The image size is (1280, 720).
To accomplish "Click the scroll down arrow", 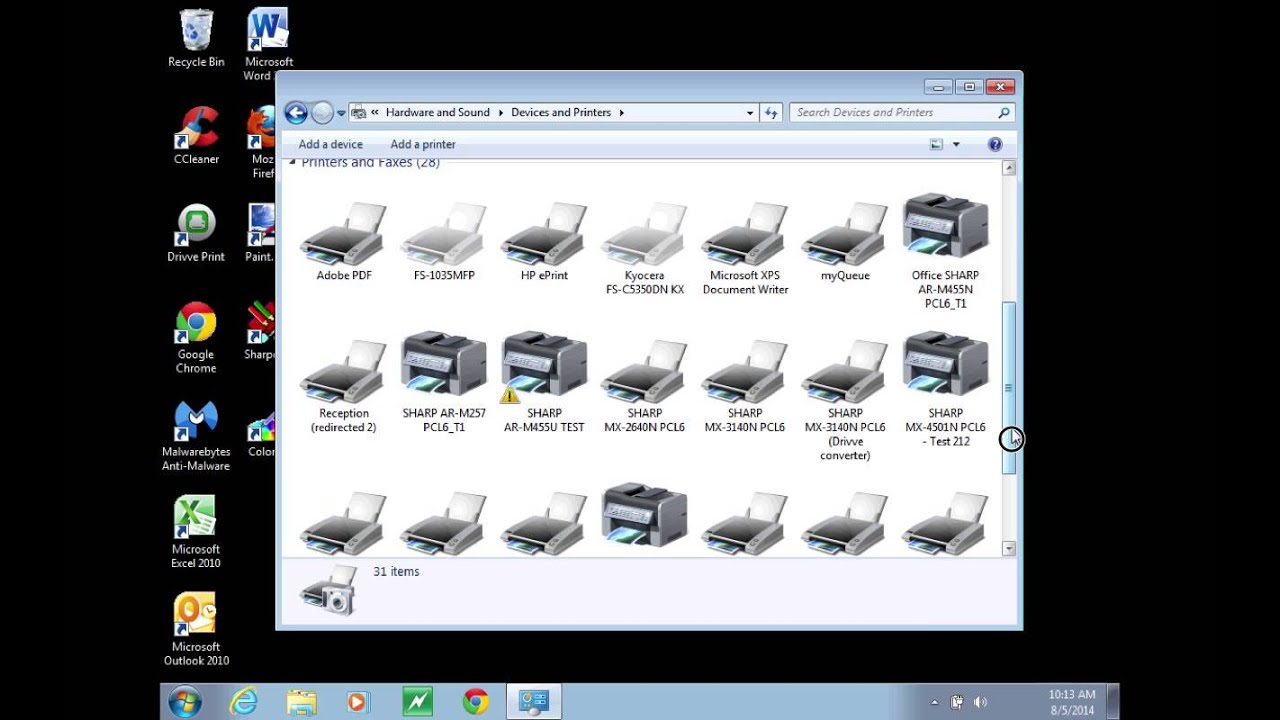I will 1009,548.
